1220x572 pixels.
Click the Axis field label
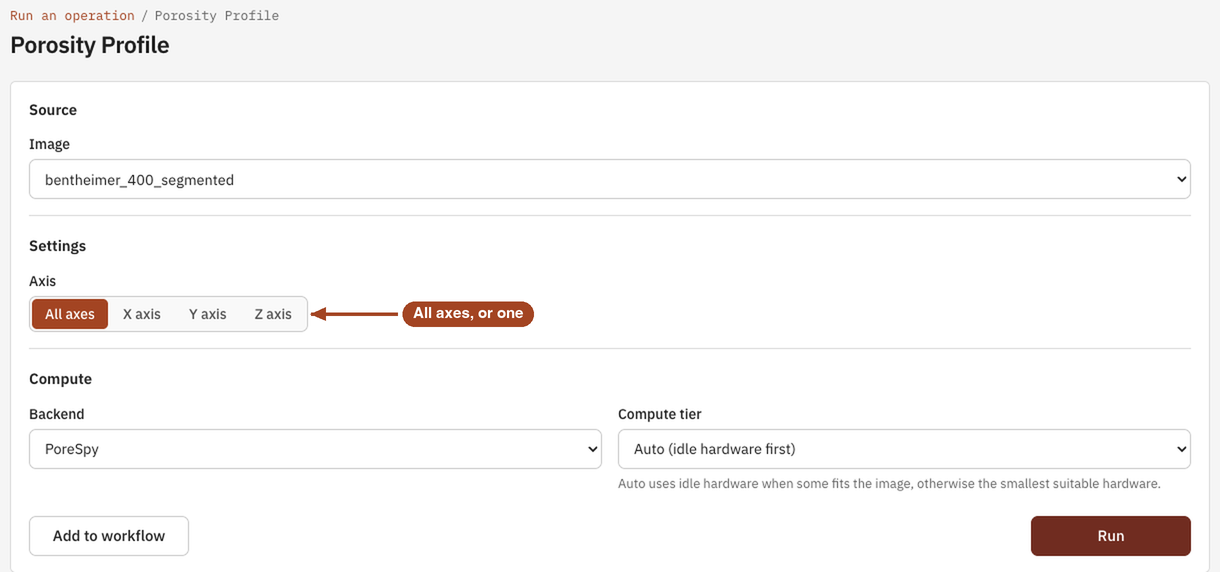click(x=42, y=281)
